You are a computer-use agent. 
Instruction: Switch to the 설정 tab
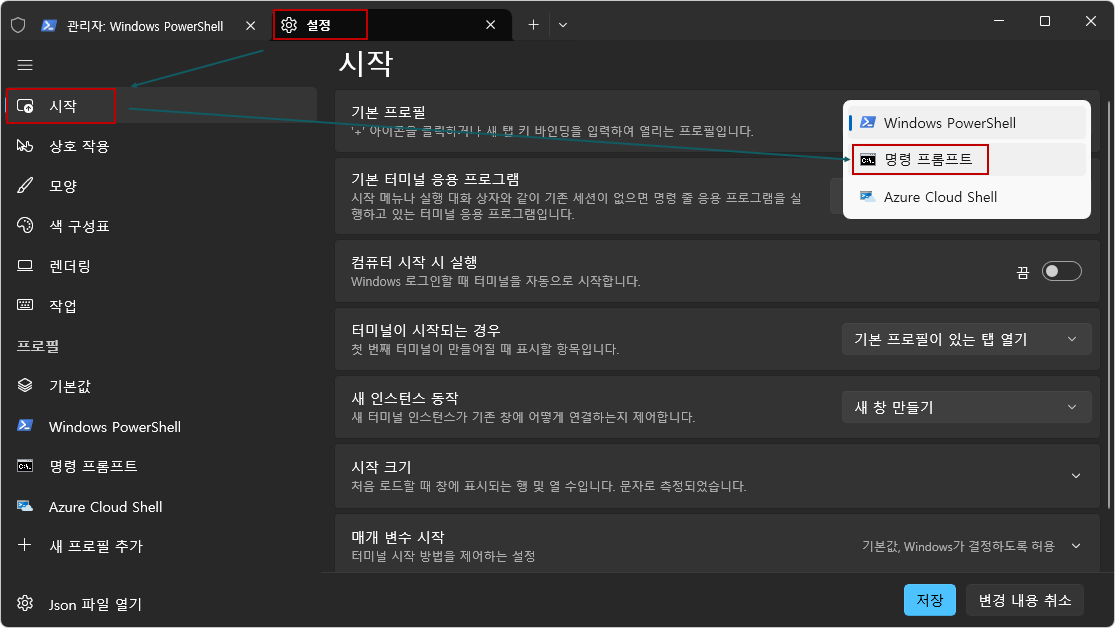(393, 25)
